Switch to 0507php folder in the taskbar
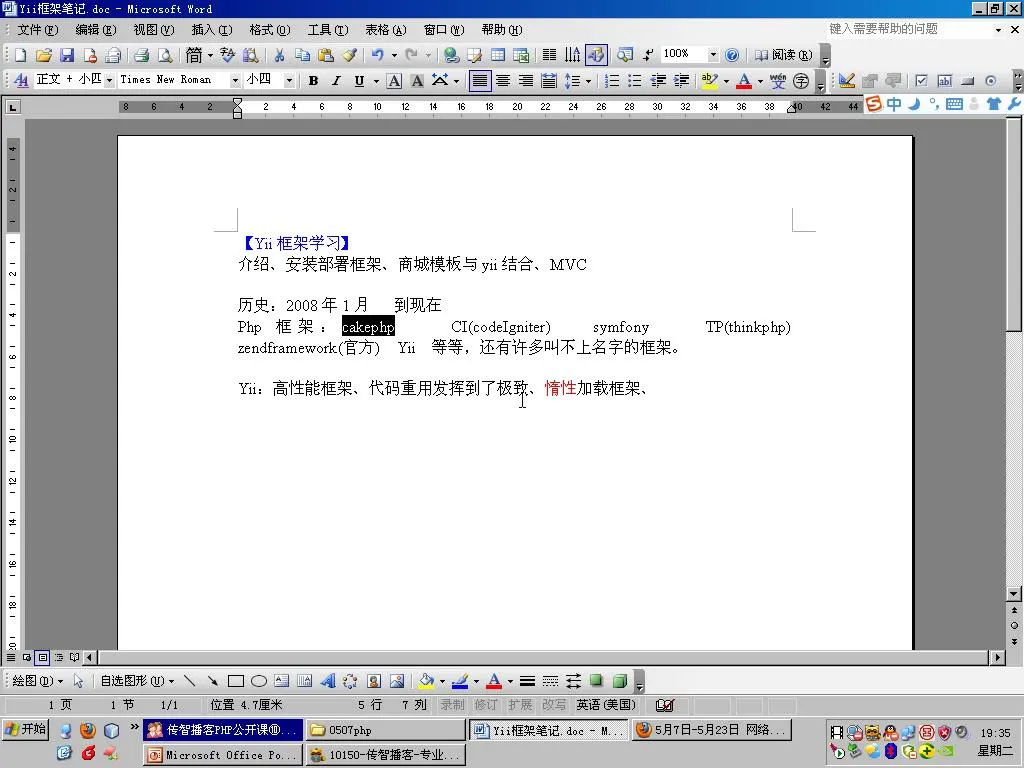 point(385,730)
